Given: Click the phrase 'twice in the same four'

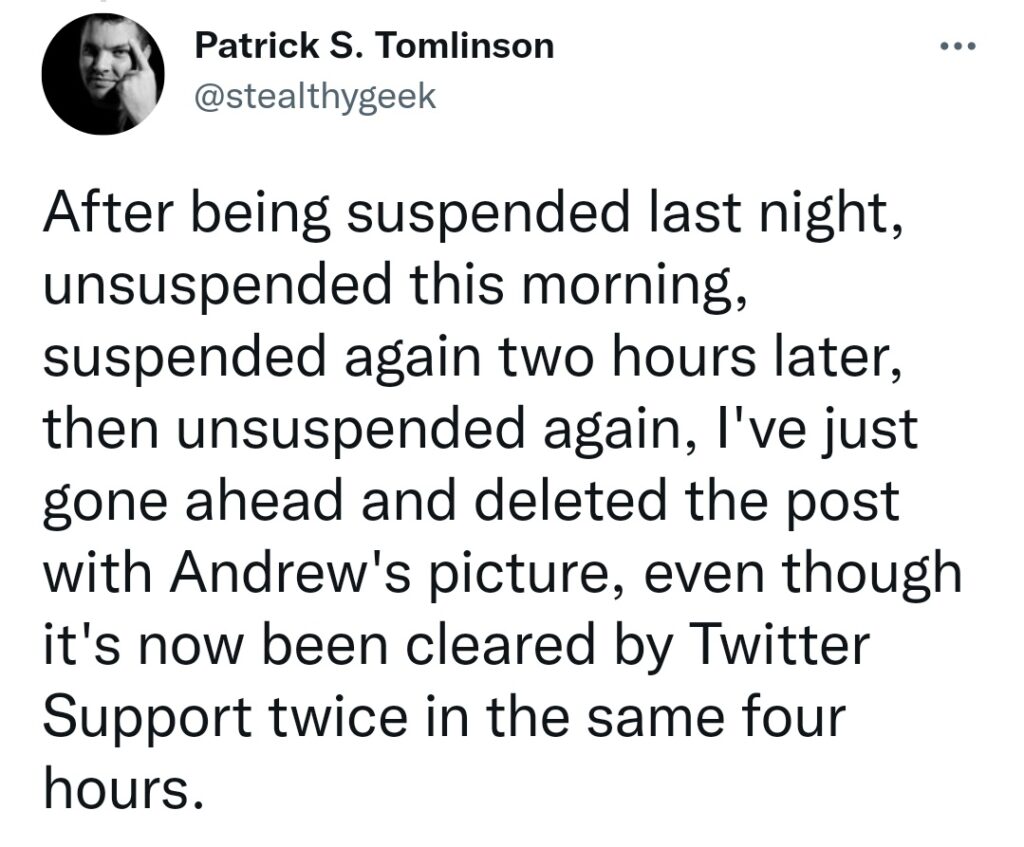Looking at the screenshot, I should [558, 716].
